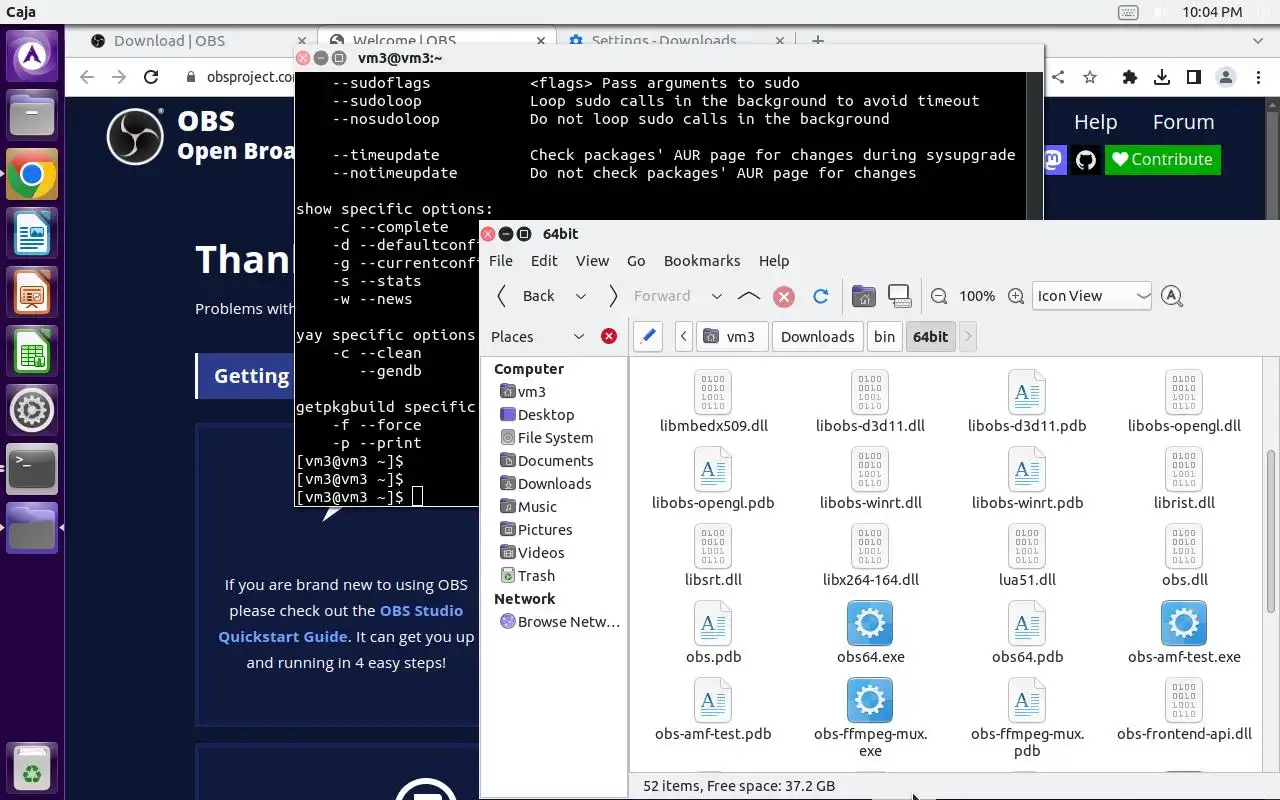Open Help link on OBS site

pos(1095,122)
